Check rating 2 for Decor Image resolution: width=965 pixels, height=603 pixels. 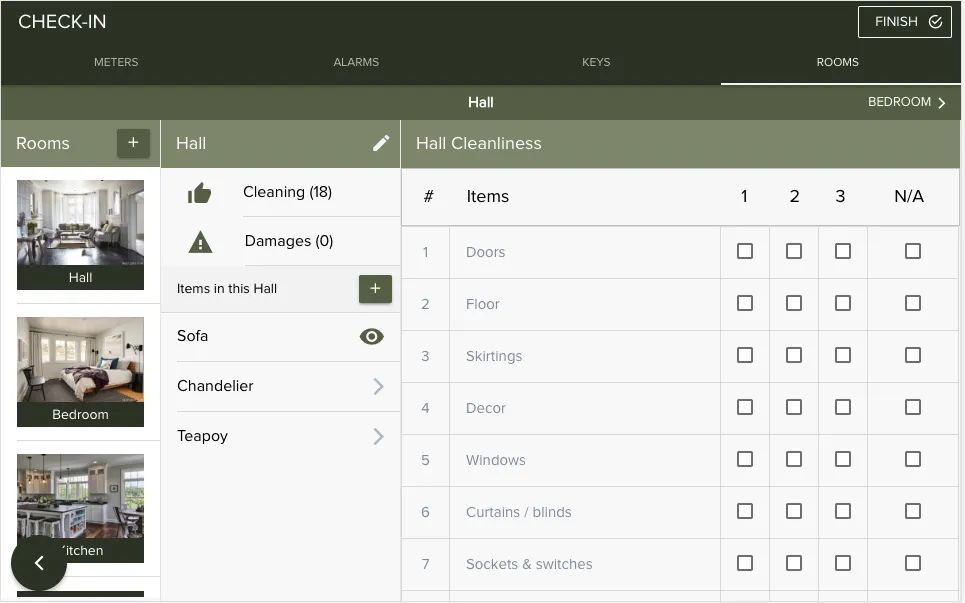point(794,407)
